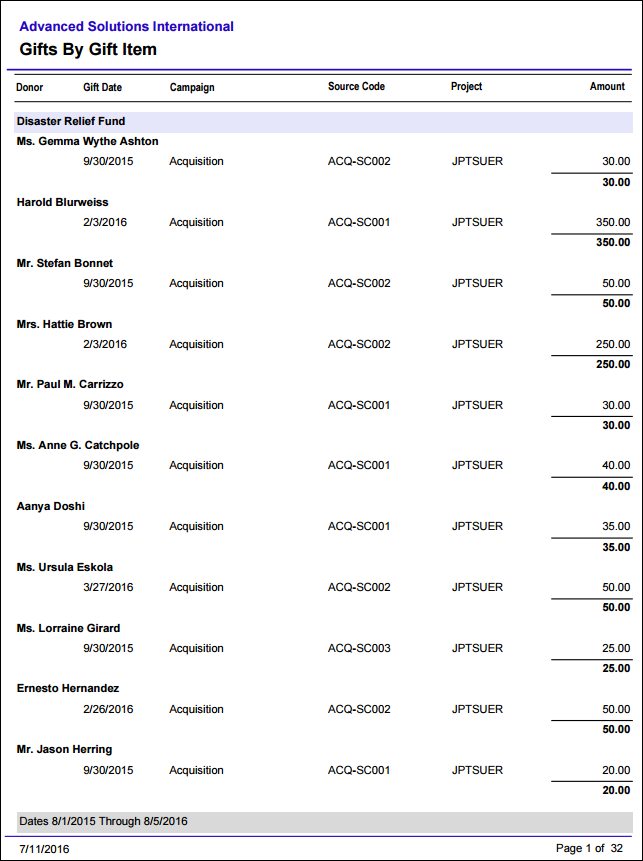Click the Source Code column header
This screenshot has height=861, width=643.
pyautogui.click(x=356, y=86)
